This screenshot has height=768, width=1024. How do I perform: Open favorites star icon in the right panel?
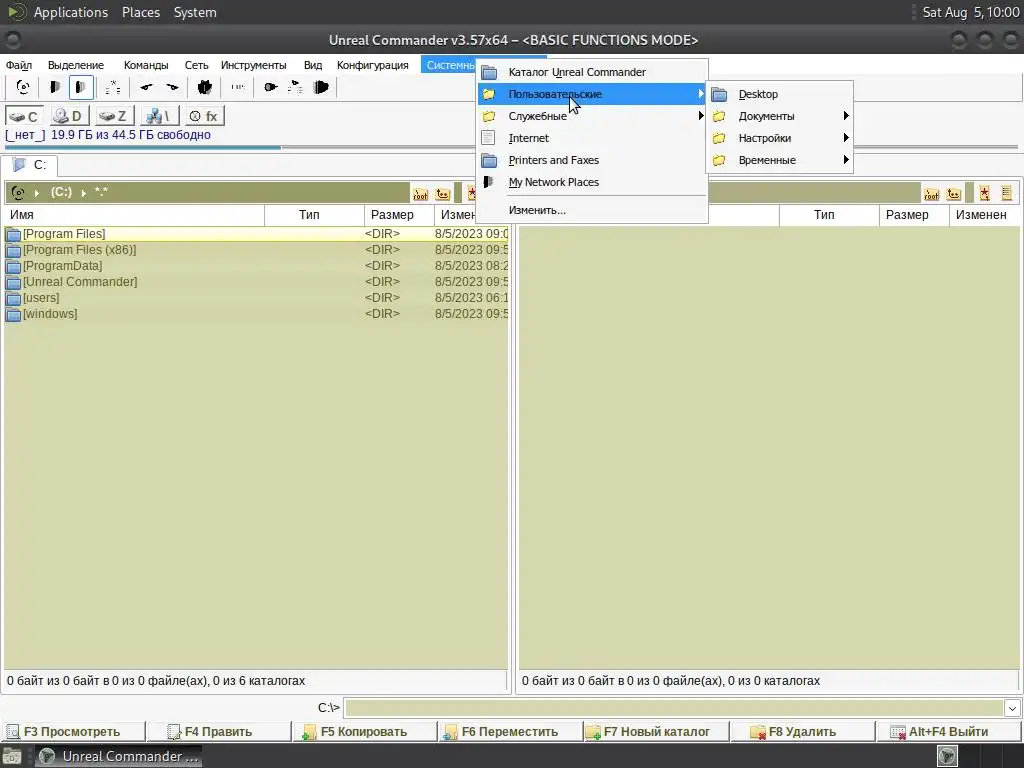(x=984, y=193)
